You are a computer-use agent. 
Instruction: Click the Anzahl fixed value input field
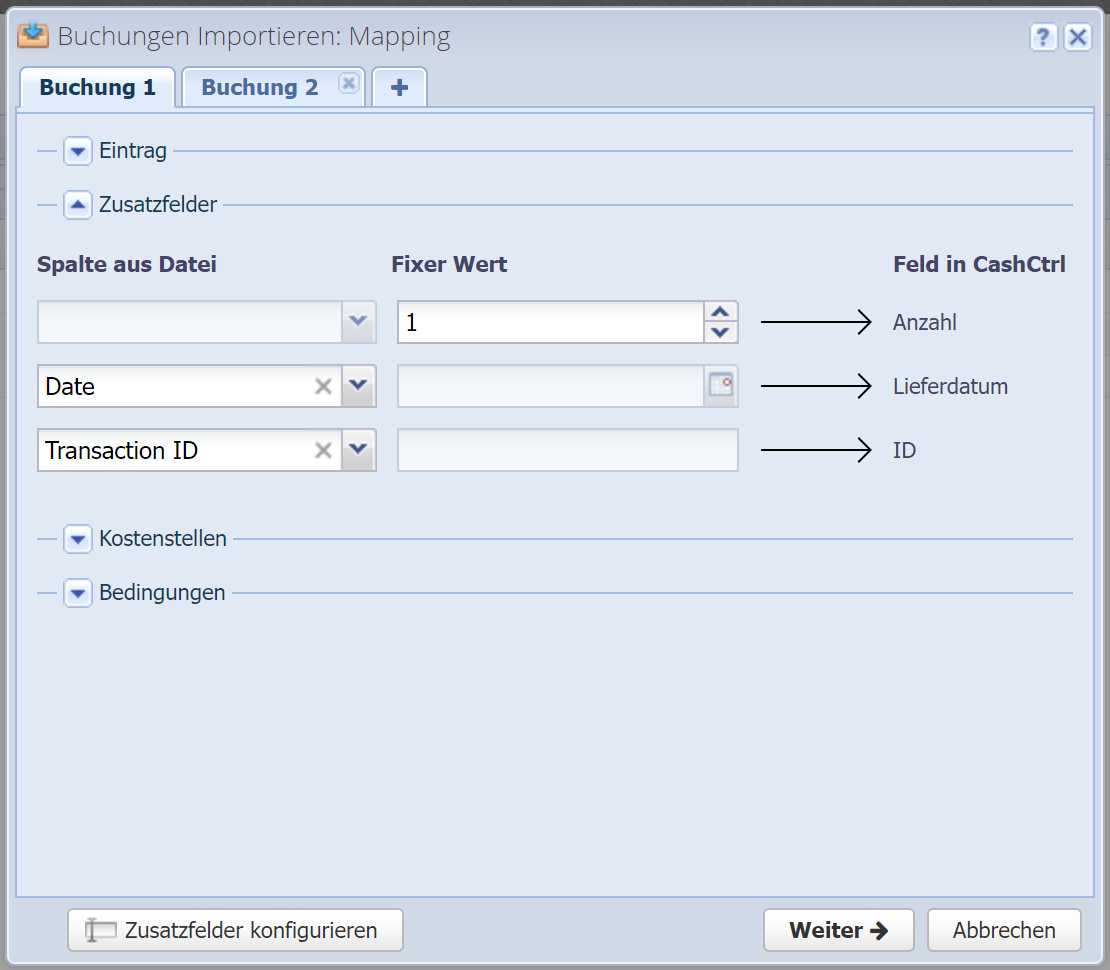click(x=550, y=323)
